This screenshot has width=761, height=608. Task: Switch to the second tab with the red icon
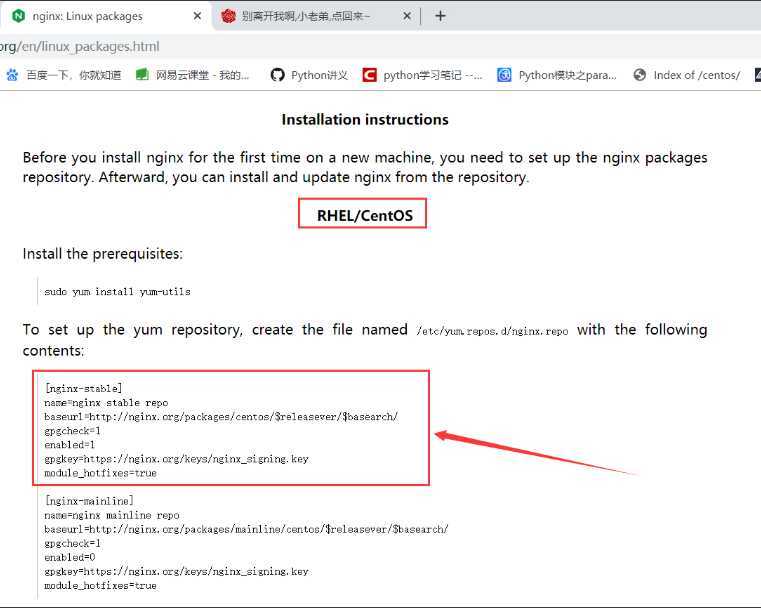click(x=316, y=16)
